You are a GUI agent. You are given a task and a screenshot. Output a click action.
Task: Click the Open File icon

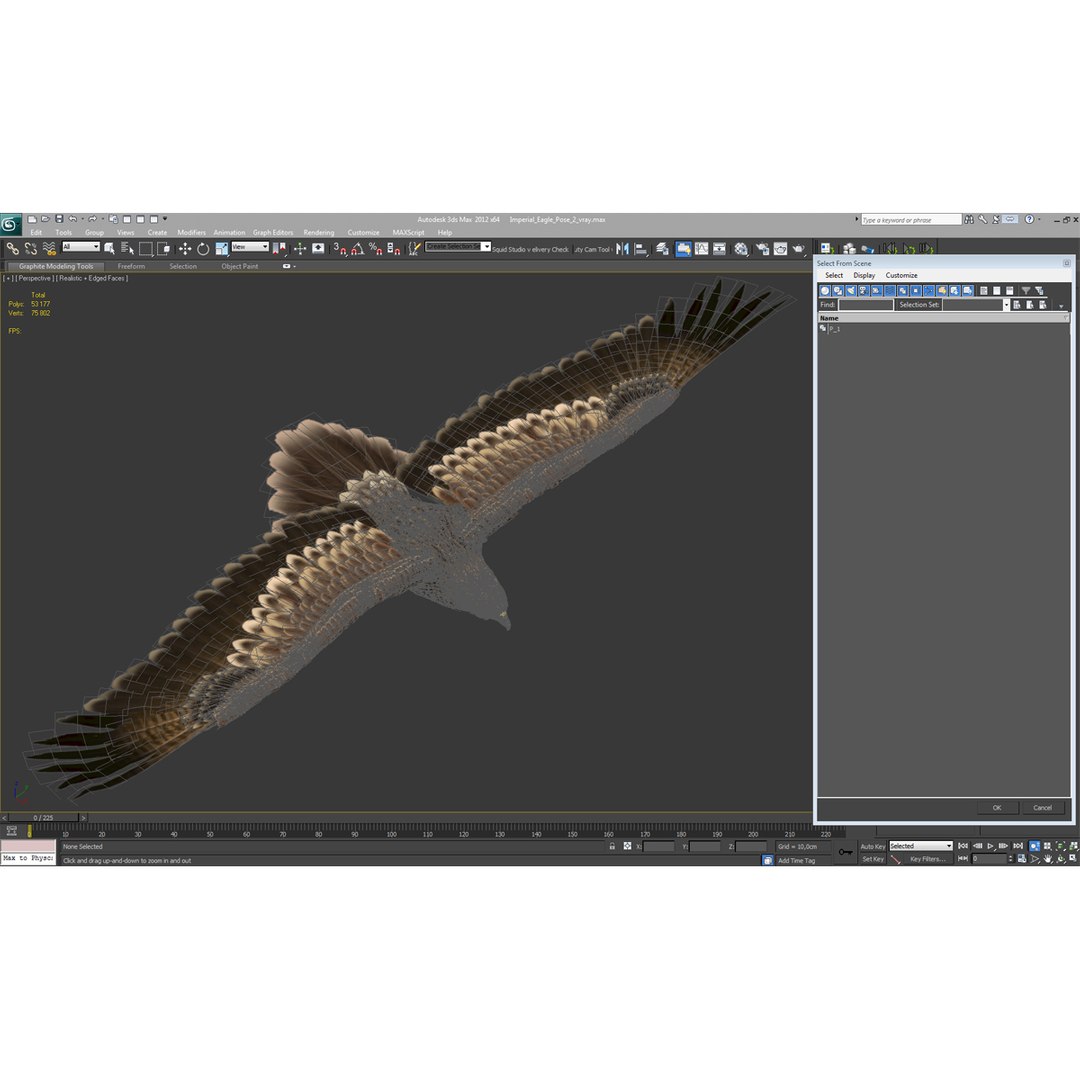click(x=45, y=219)
